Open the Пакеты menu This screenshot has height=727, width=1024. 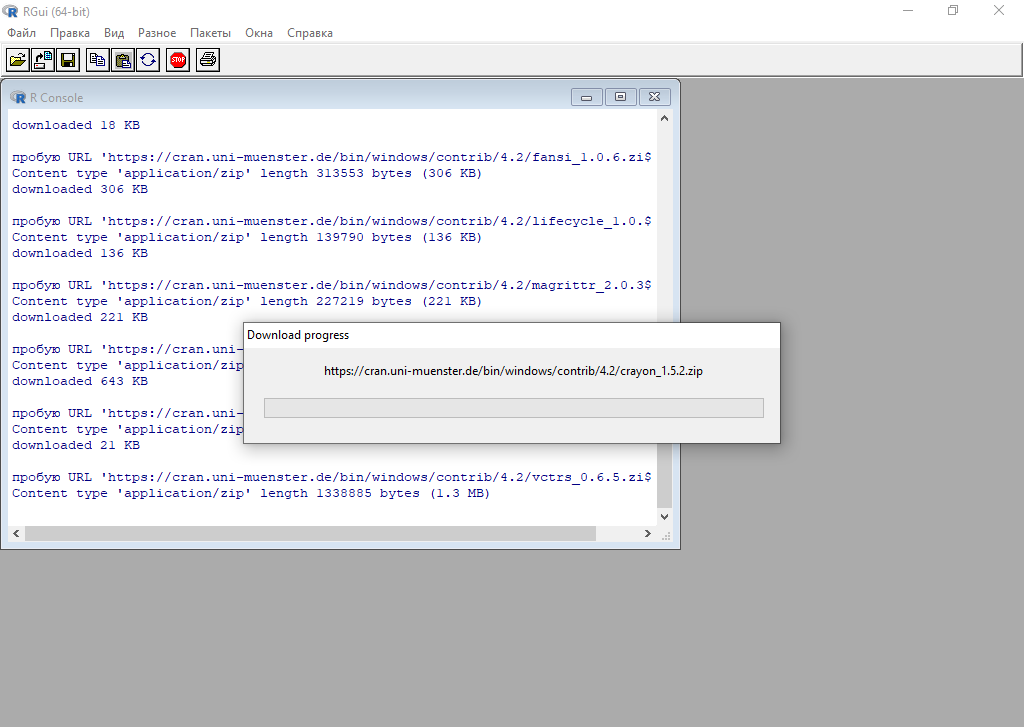point(210,33)
